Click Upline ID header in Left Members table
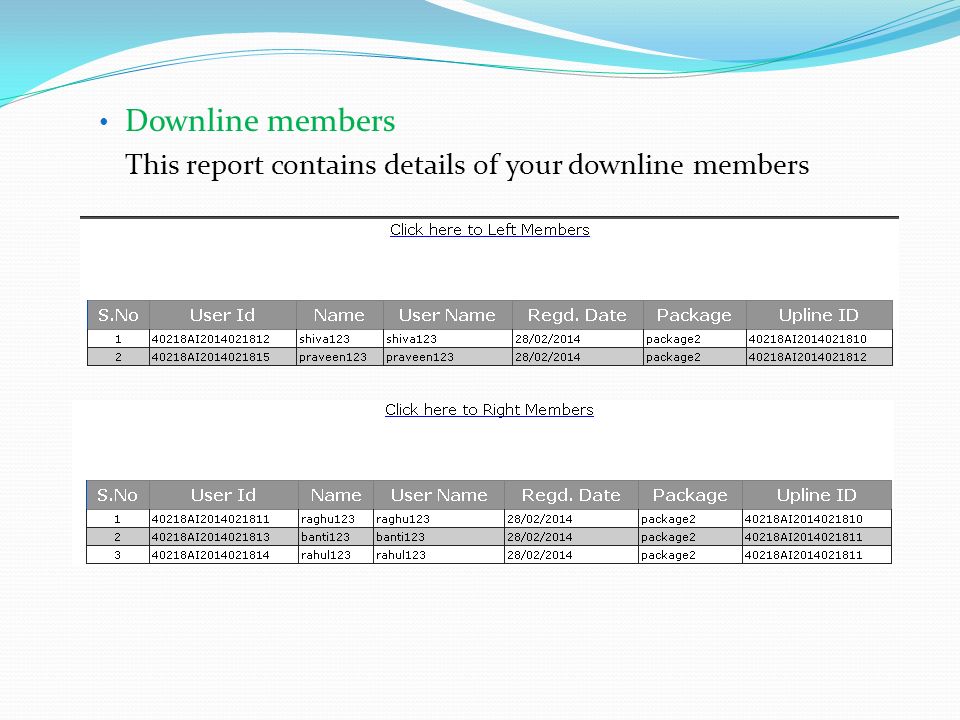 [819, 315]
